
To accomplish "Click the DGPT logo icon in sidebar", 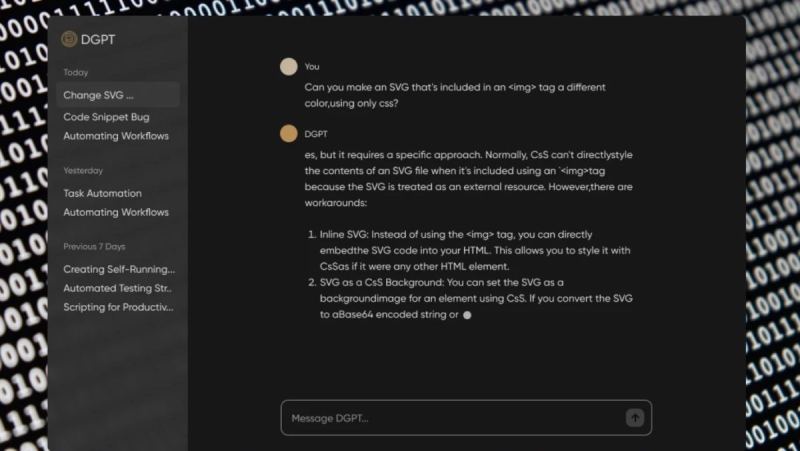I will tap(69, 40).
